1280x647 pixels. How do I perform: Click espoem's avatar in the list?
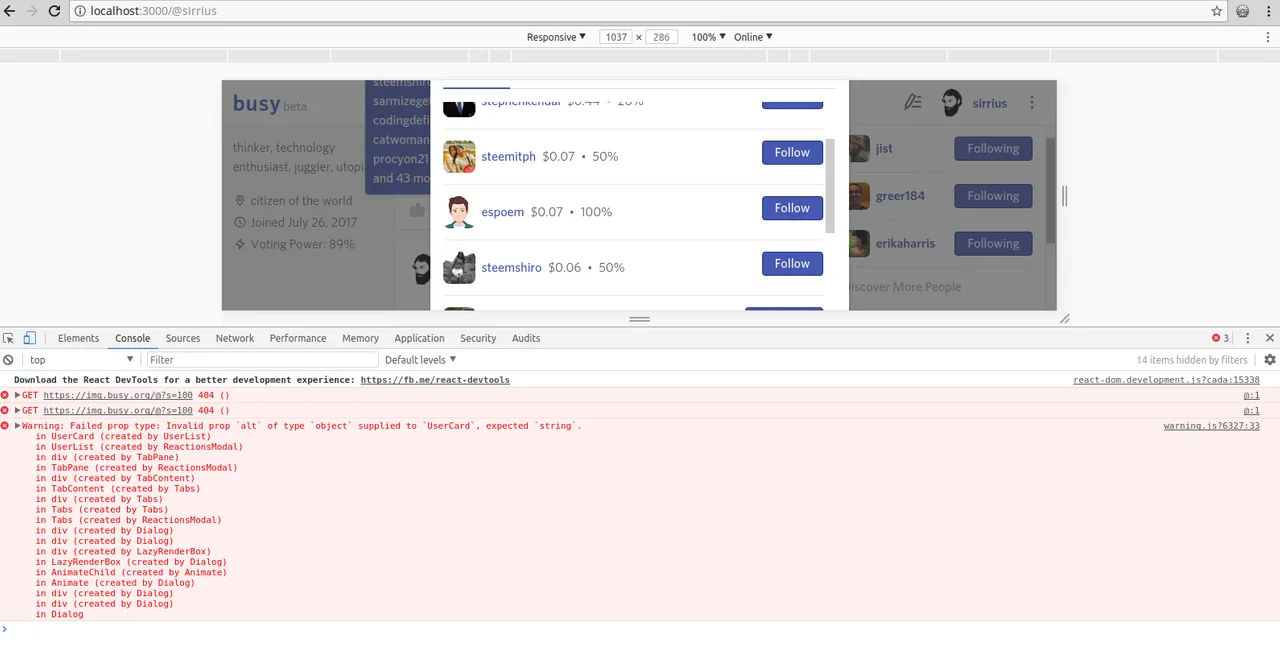[459, 212]
